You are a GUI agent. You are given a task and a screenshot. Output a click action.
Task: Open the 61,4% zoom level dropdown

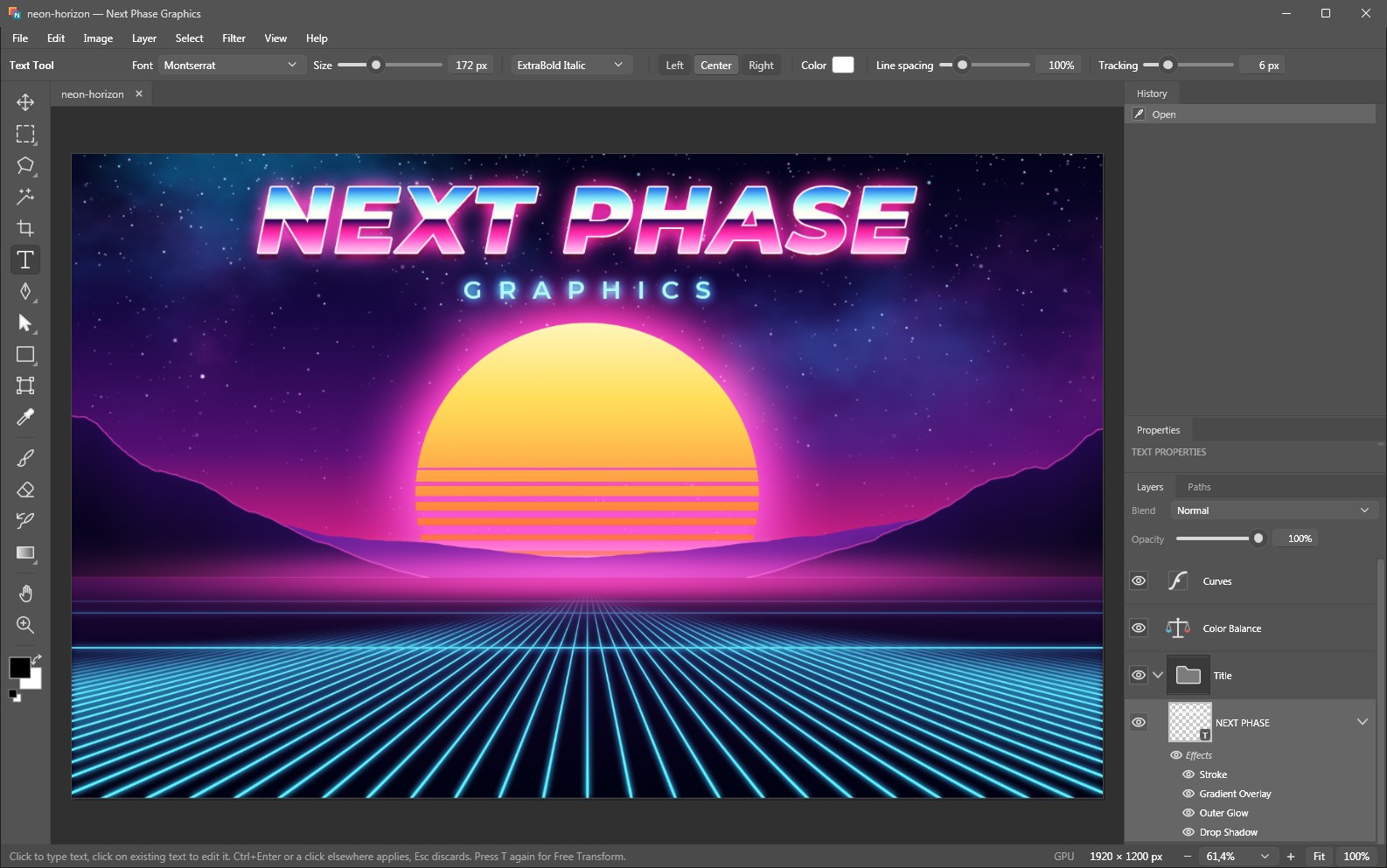(x=1237, y=857)
